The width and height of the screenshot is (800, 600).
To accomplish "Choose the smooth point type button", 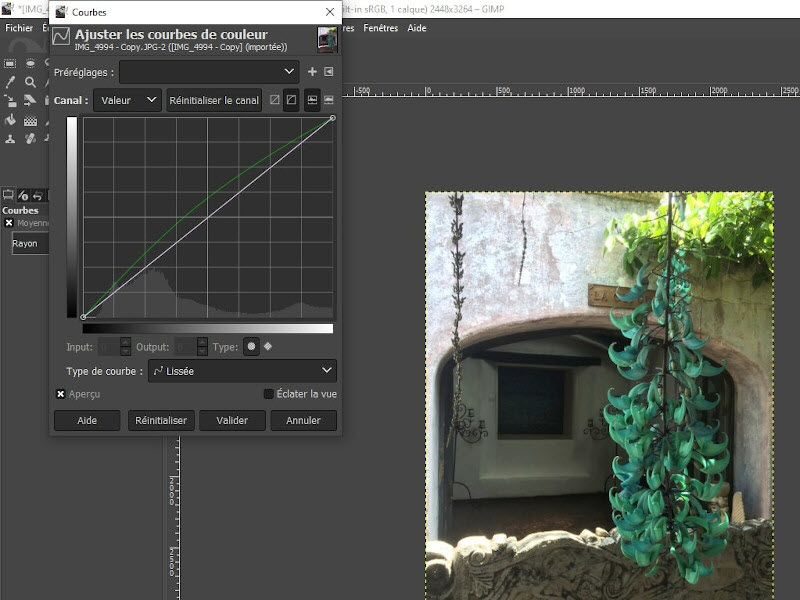I will (x=251, y=347).
